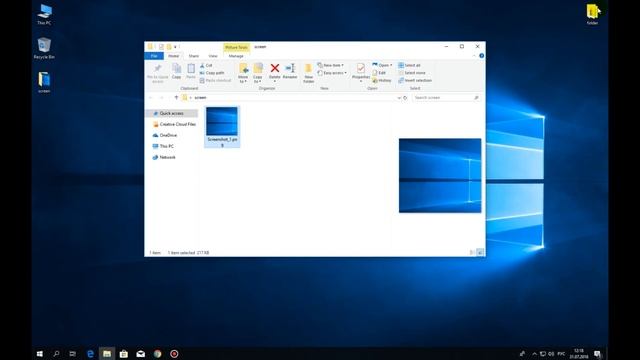Launch Microsoft Edge from the taskbar
Screen dimensions: 640x360
(x=90, y=353)
